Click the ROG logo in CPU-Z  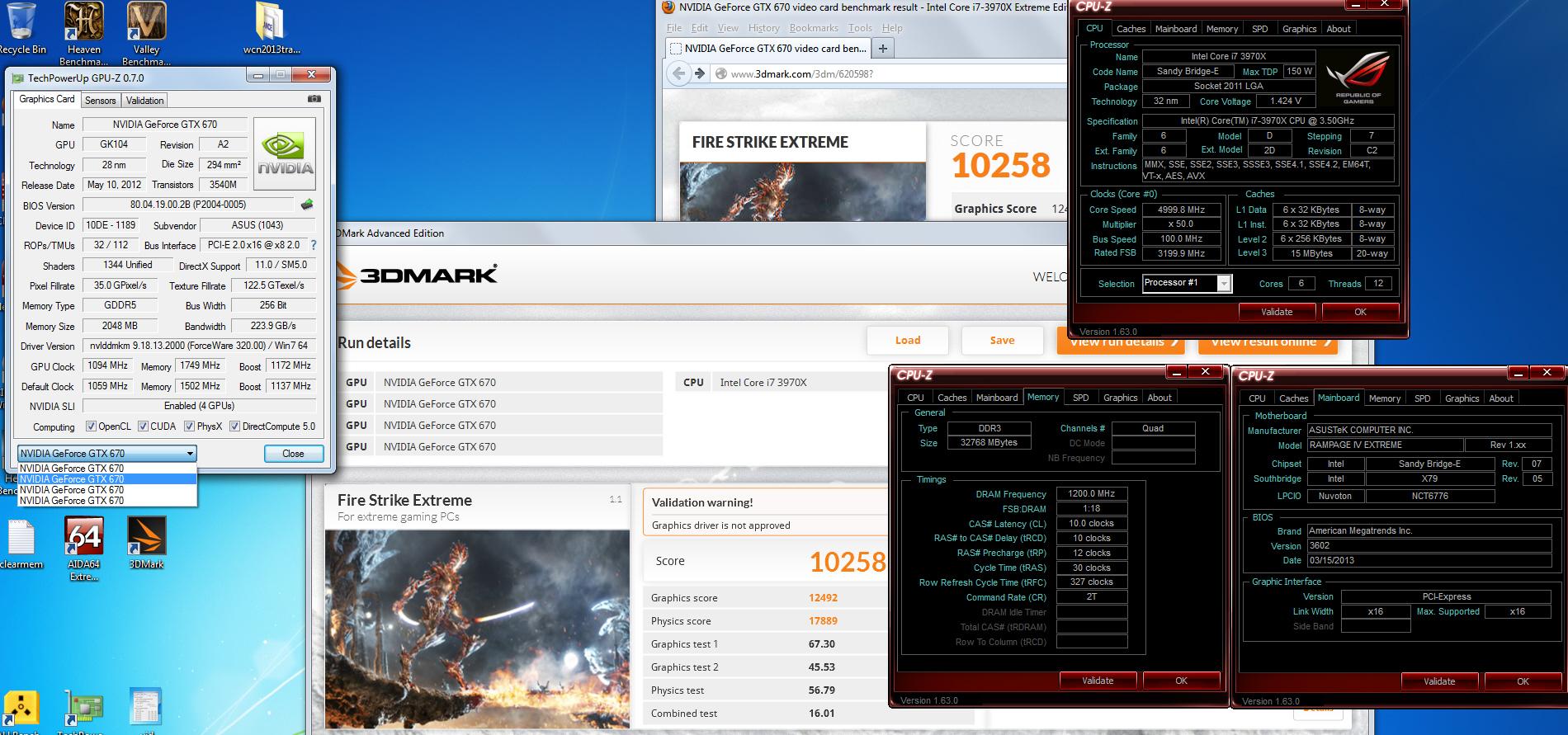pyautogui.click(x=1358, y=77)
